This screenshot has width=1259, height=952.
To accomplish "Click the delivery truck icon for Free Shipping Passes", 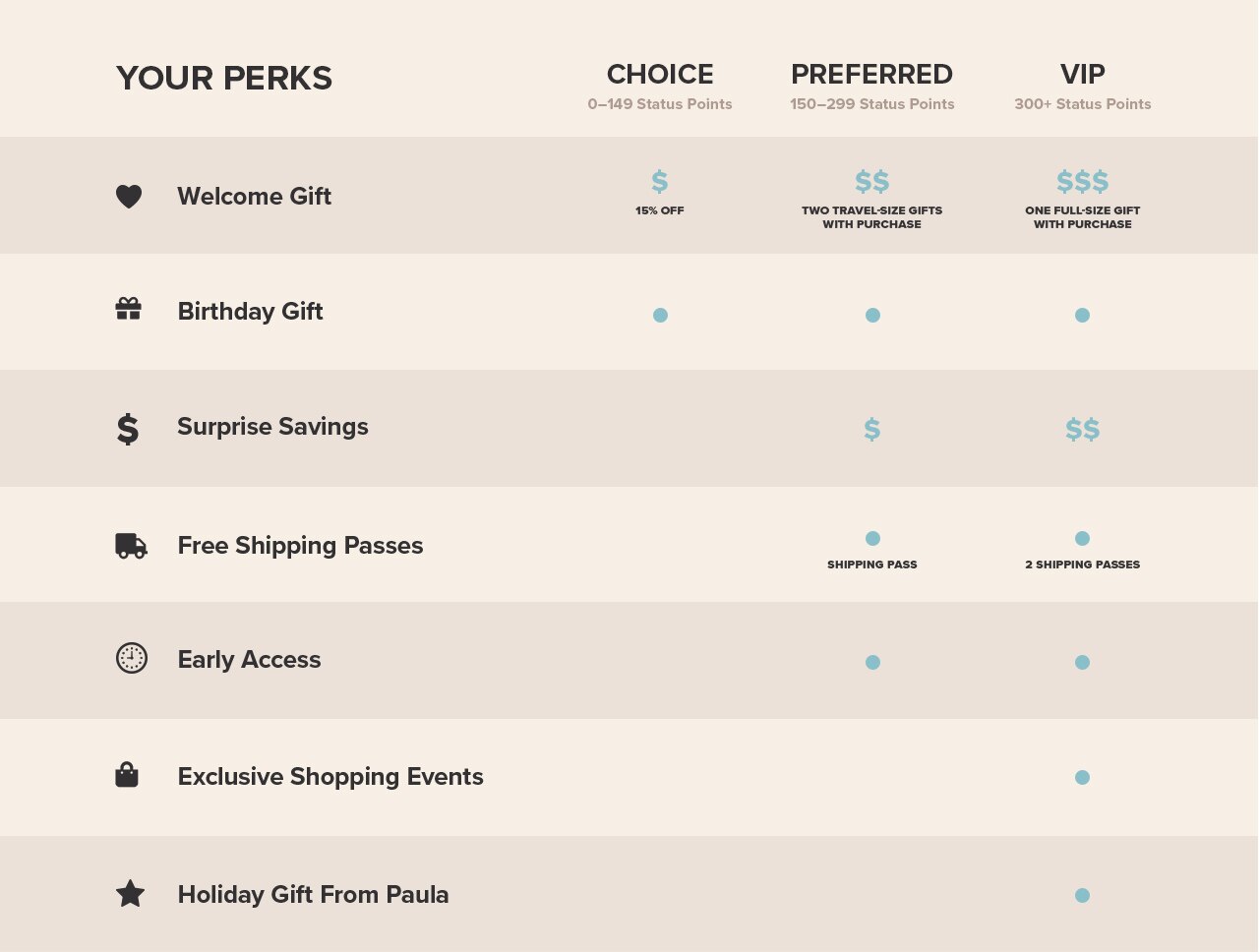I will click(131, 546).
